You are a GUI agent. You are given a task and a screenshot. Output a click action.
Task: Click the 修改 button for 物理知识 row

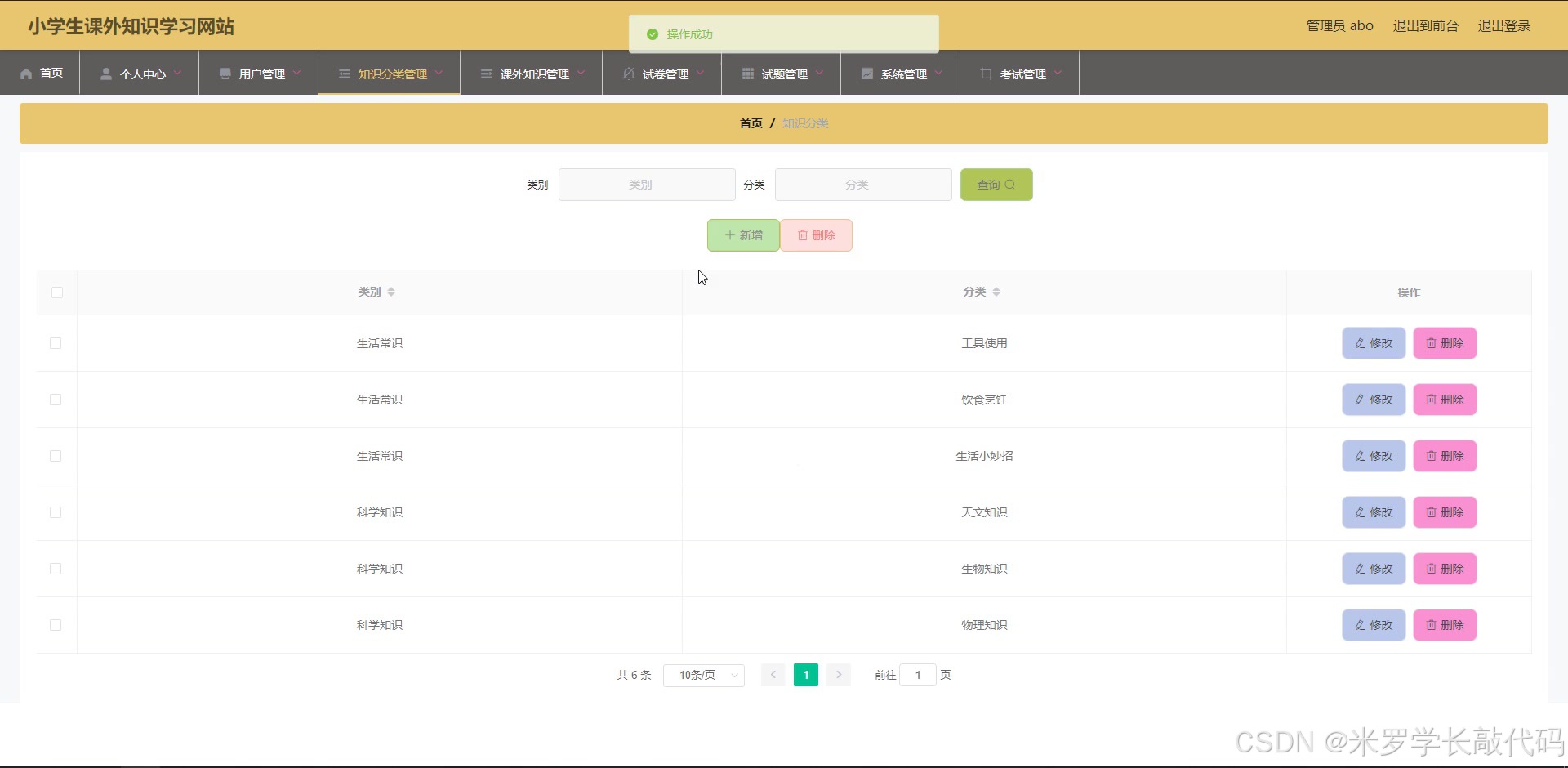click(1374, 625)
